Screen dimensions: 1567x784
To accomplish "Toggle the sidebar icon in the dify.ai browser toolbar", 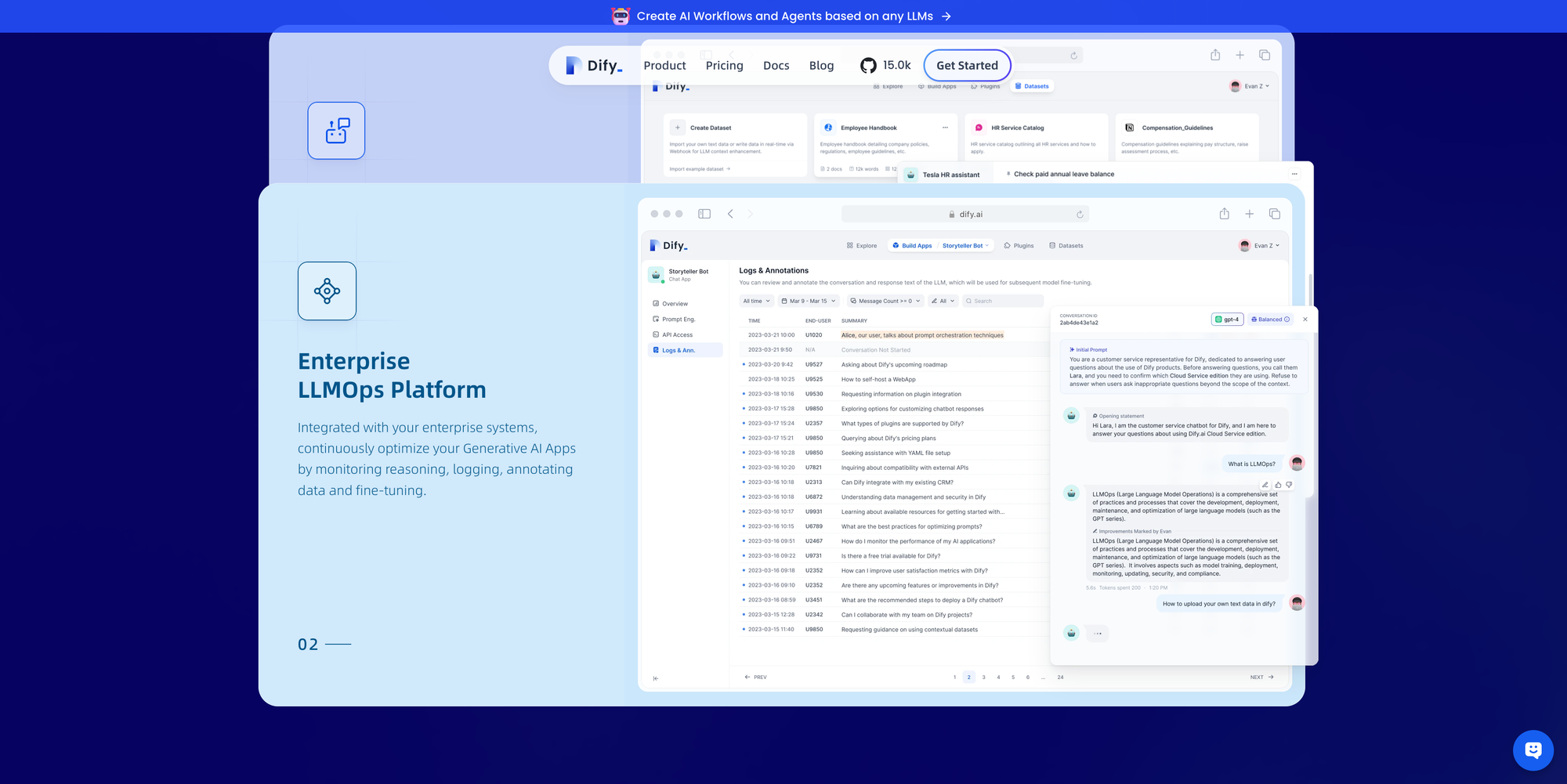I will pos(704,214).
